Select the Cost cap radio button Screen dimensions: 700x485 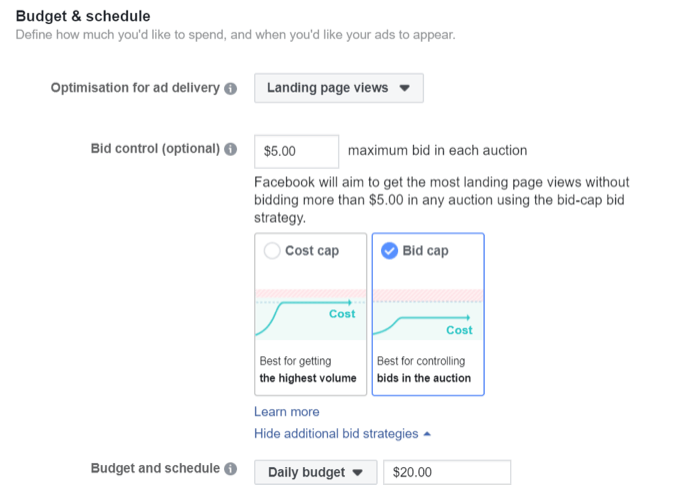click(x=272, y=251)
